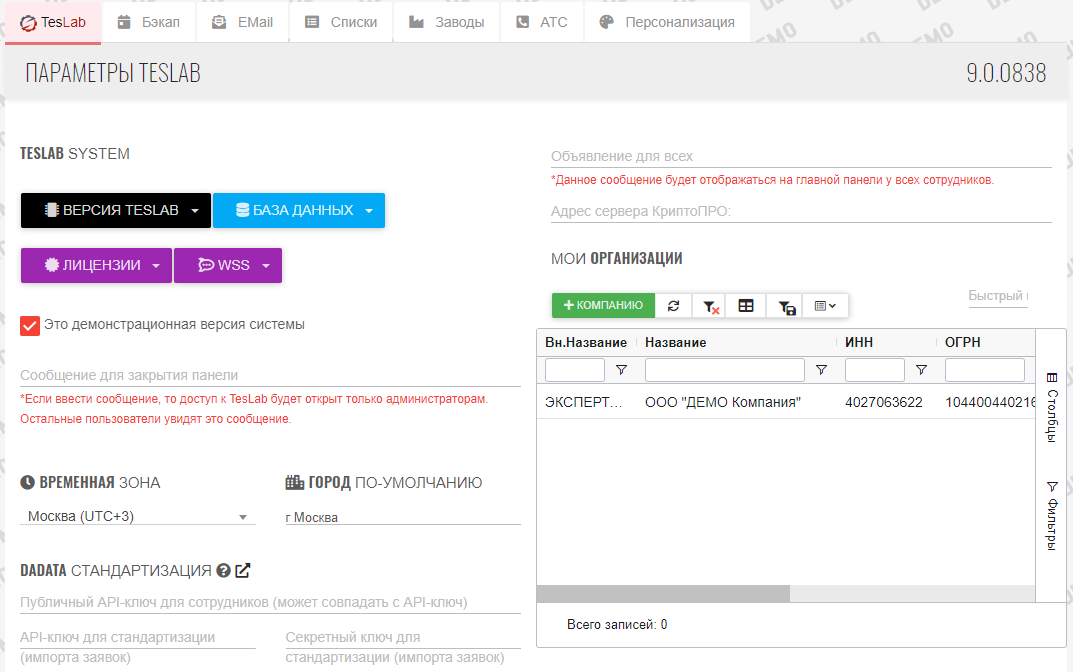Open the ИНН column filter funnel
1073x672 pixels.
tap(921, 370)
